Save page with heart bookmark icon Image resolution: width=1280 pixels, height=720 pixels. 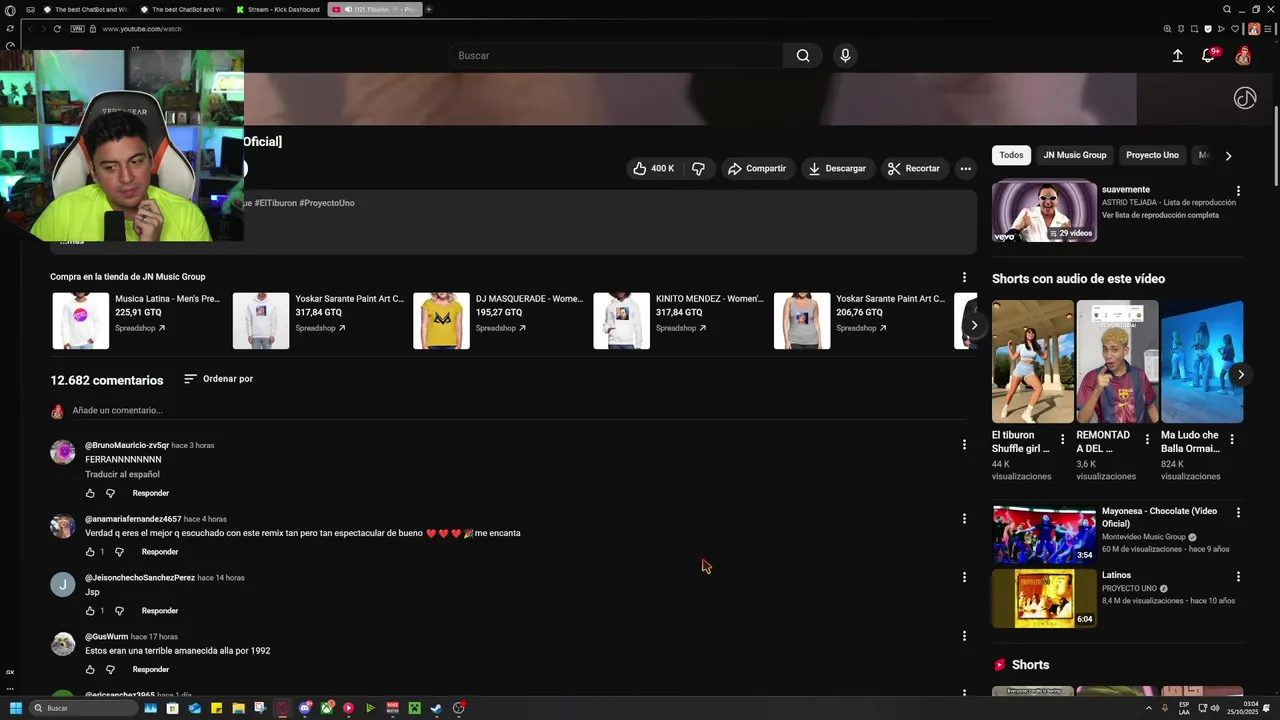click(x=1235, y=29)
